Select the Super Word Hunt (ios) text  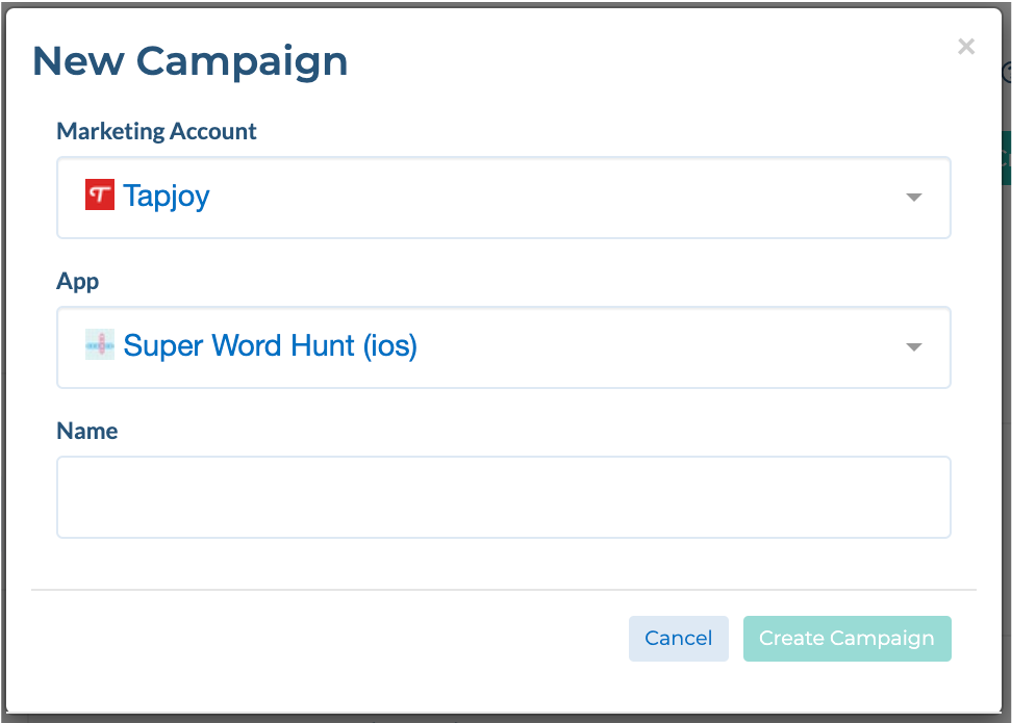coord(270,346)
